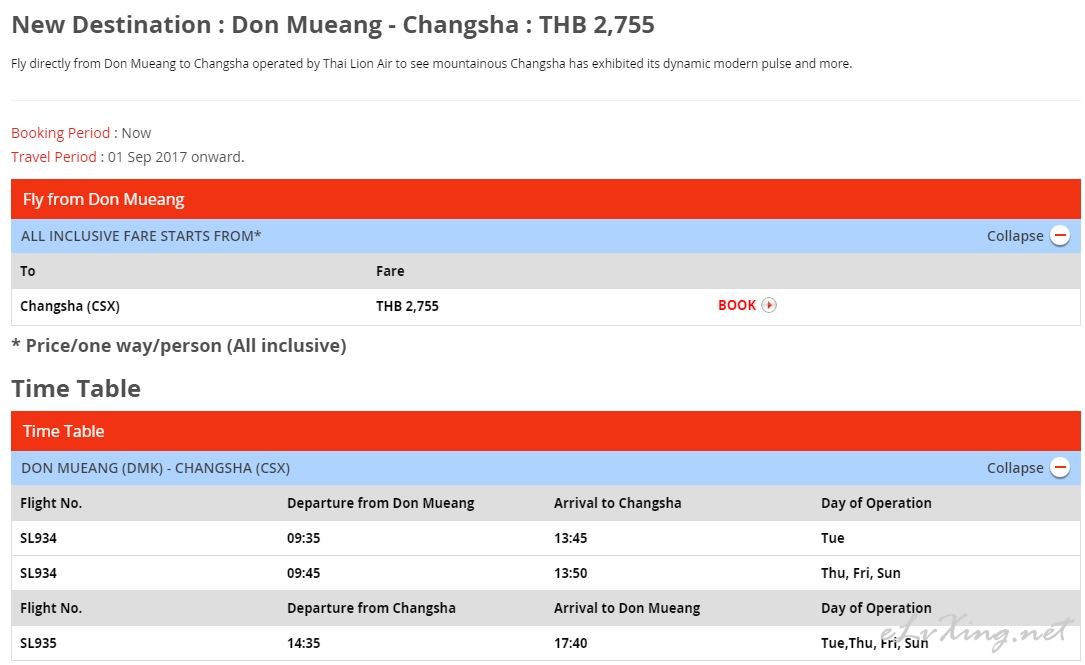The width and height of the screenshot is (1085, 665).
Task: Click the THB 2,755 fare cell
Action: click(407, 306)
